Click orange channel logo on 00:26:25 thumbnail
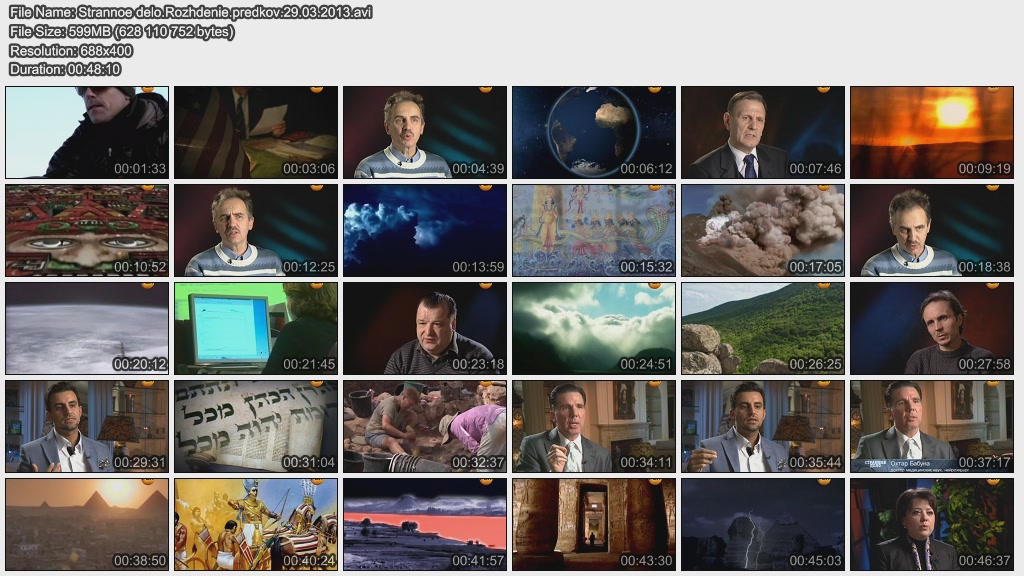The image size is (1024, 576). [823, 285]
